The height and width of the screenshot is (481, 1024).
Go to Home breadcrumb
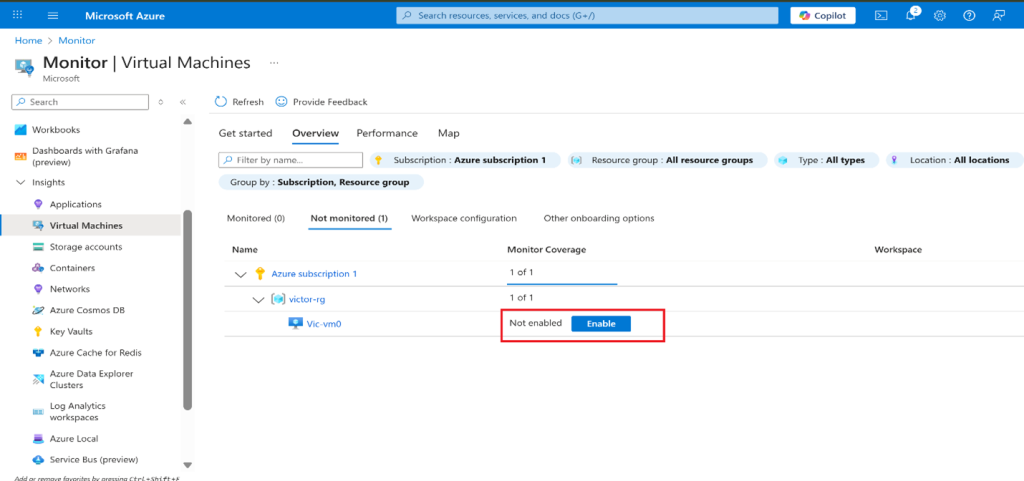[28, 40]
